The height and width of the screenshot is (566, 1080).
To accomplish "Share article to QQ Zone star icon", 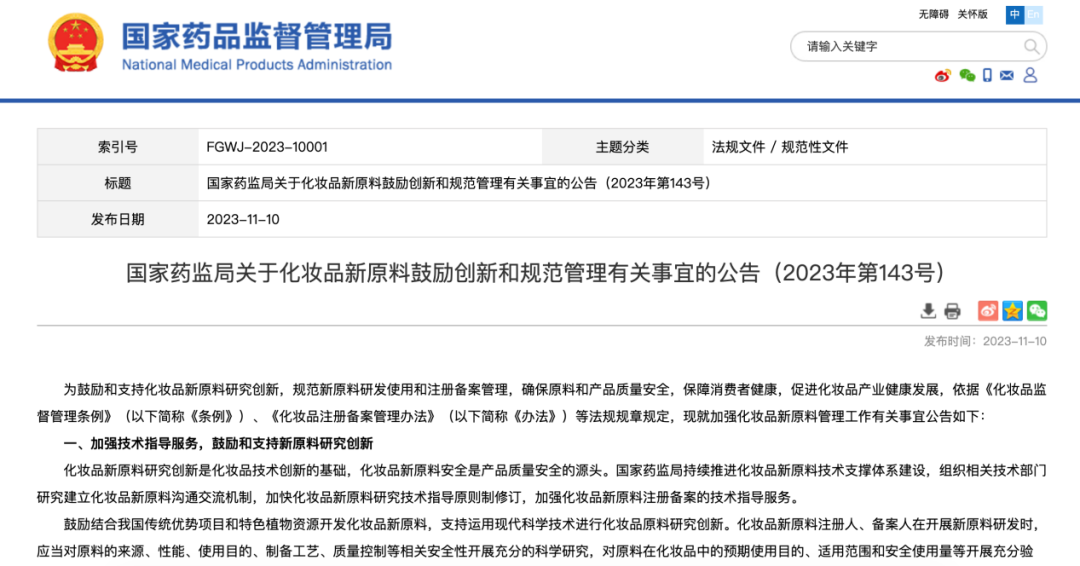I will 1012,310.
